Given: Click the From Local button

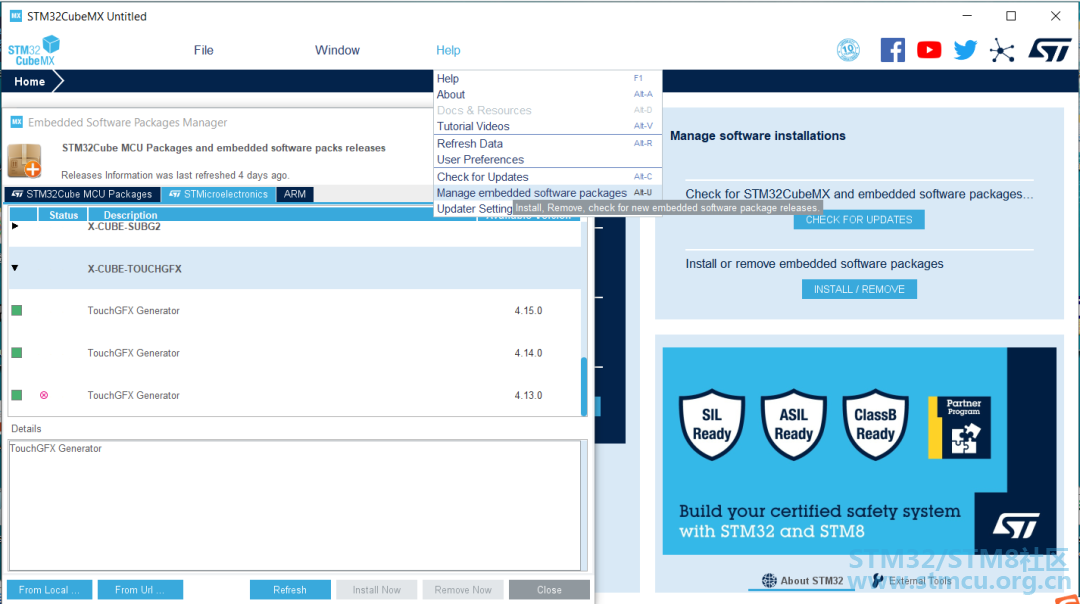Looking at the screenshot, I should tap(49, 590).
